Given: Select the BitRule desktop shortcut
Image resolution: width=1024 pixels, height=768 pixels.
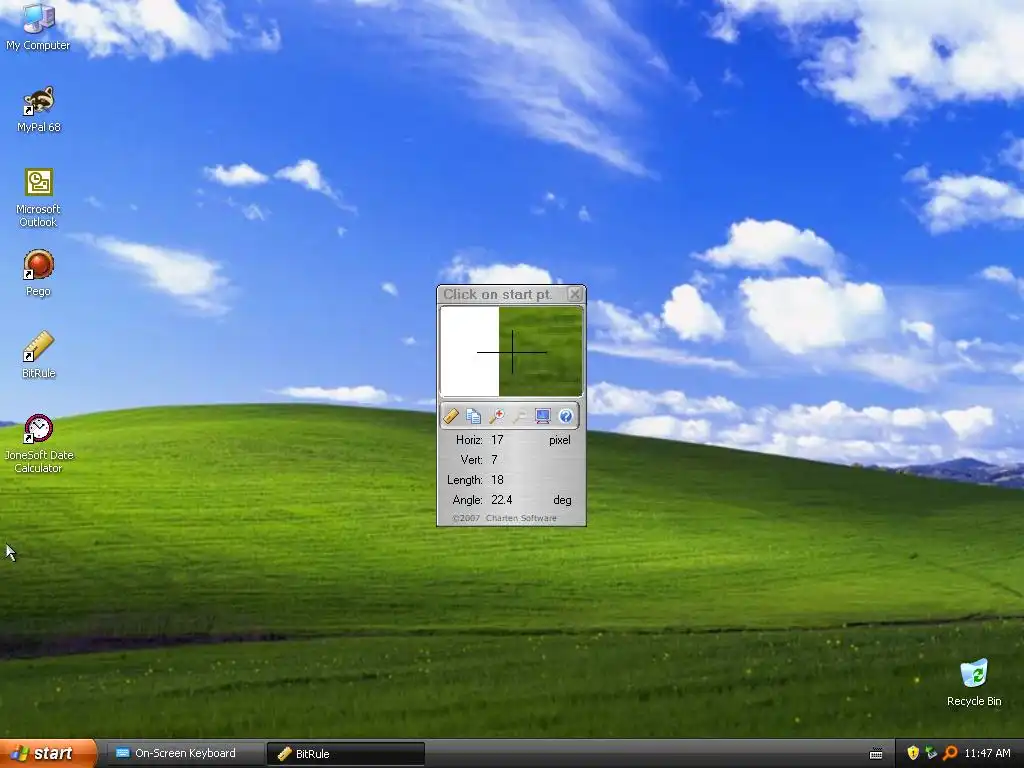Looking at the screenshot, I should (39, 355).
